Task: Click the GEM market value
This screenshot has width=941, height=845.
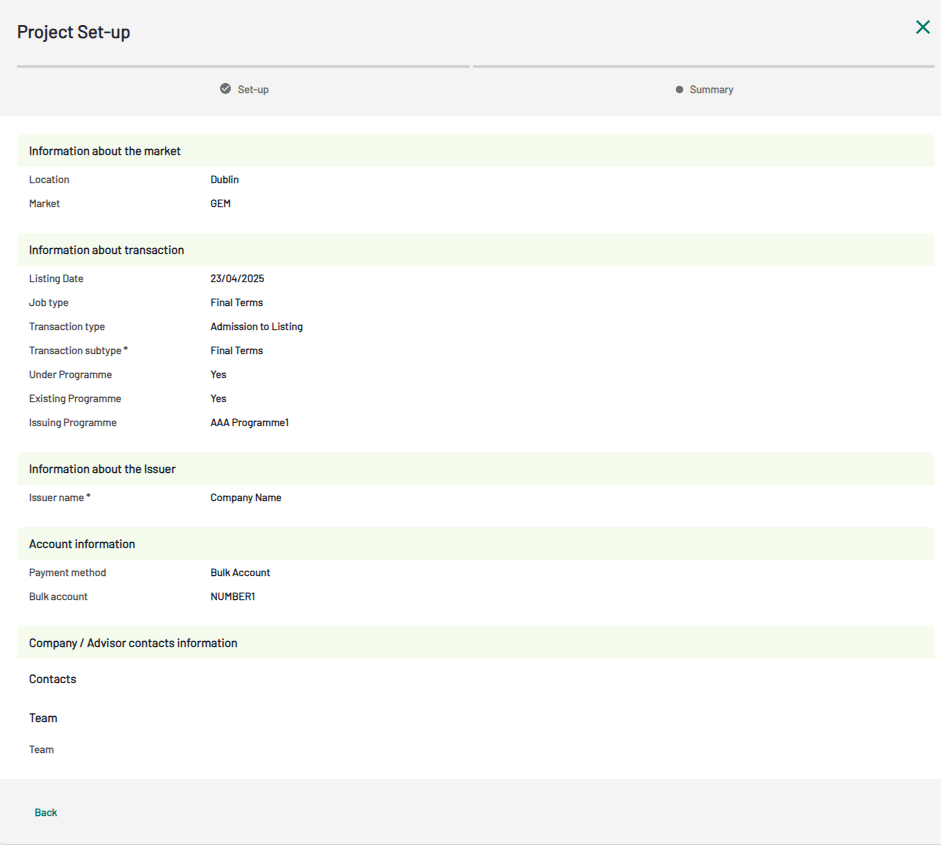Action: (x=220, y=204)
